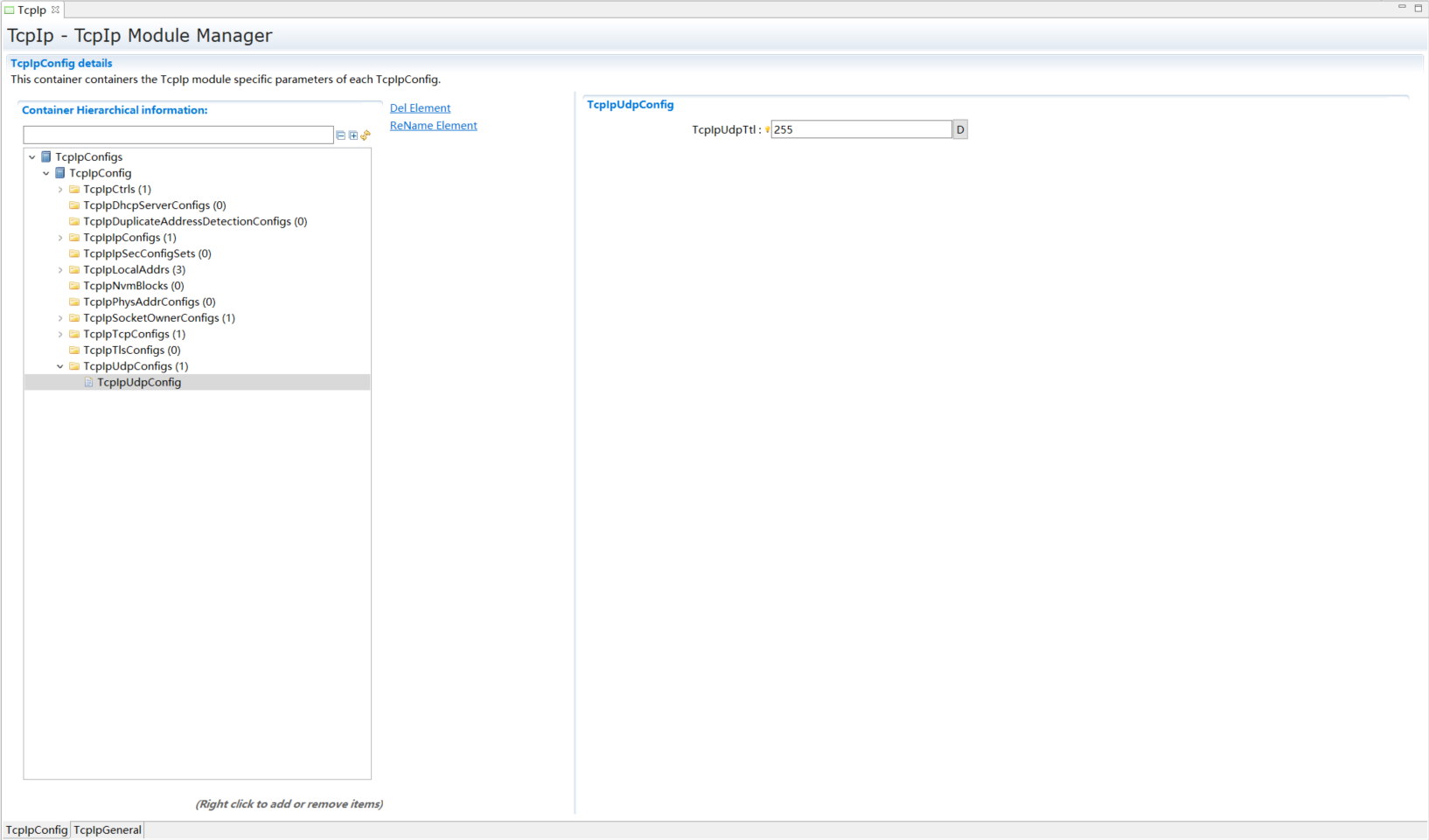Click the TcpIp editor tab close icon
1429x840 pixels.
[x=55, y=10]
